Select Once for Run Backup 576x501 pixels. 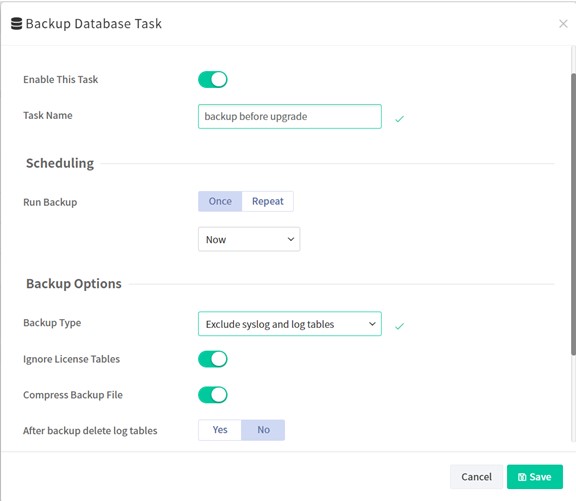click(220, 201)
